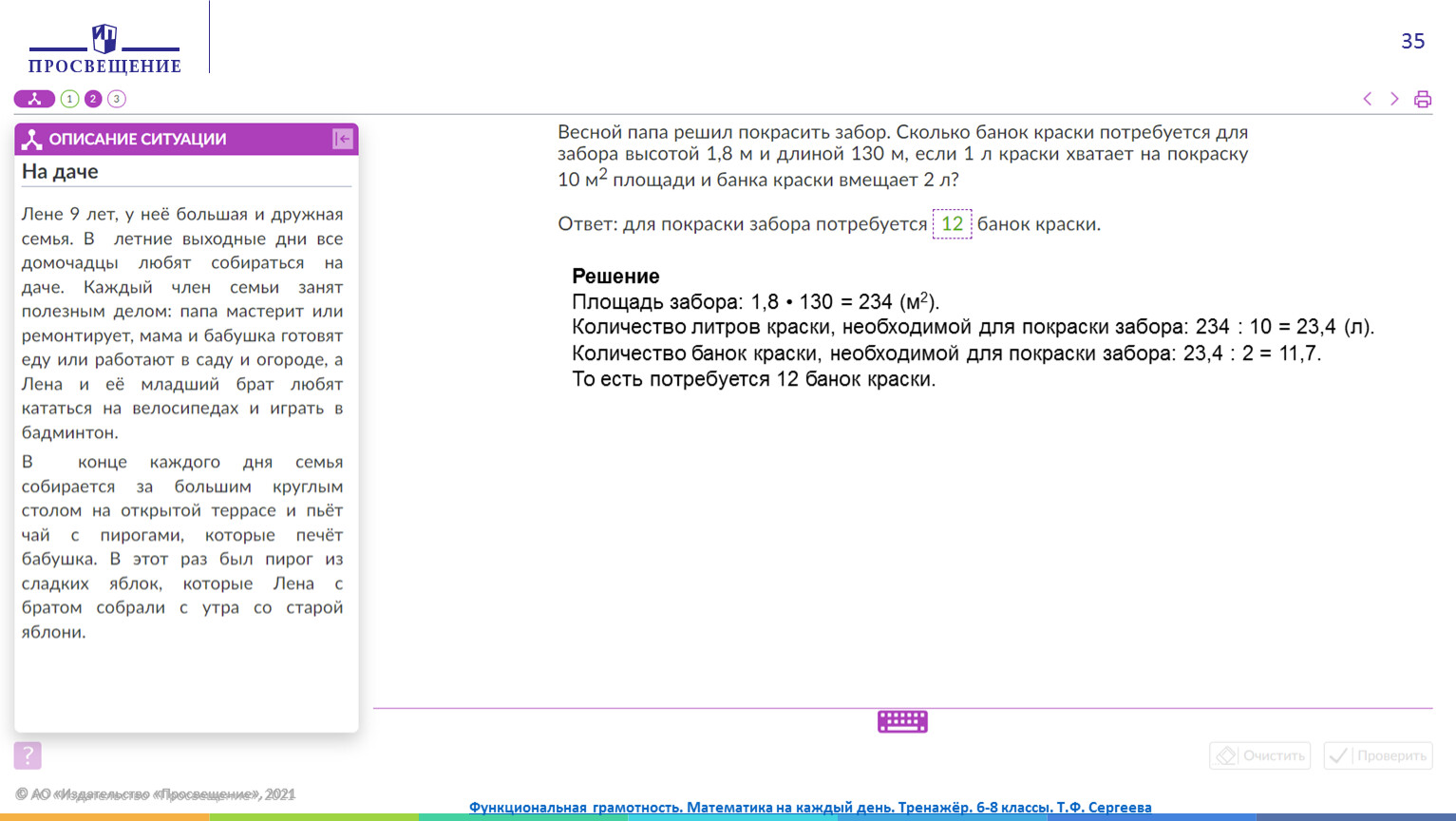Click page number 35

coord(1412,41)
